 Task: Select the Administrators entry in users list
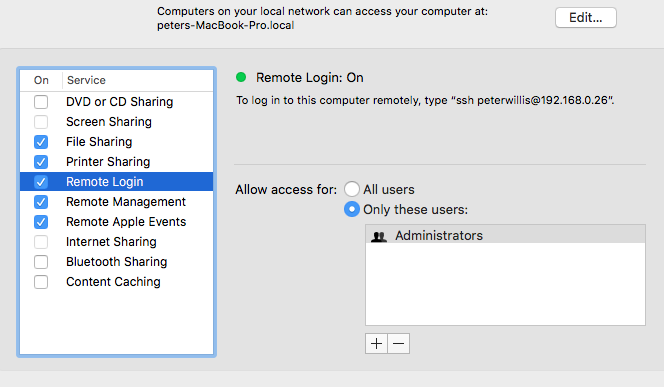pyautogui.click(x=505, y=235)
